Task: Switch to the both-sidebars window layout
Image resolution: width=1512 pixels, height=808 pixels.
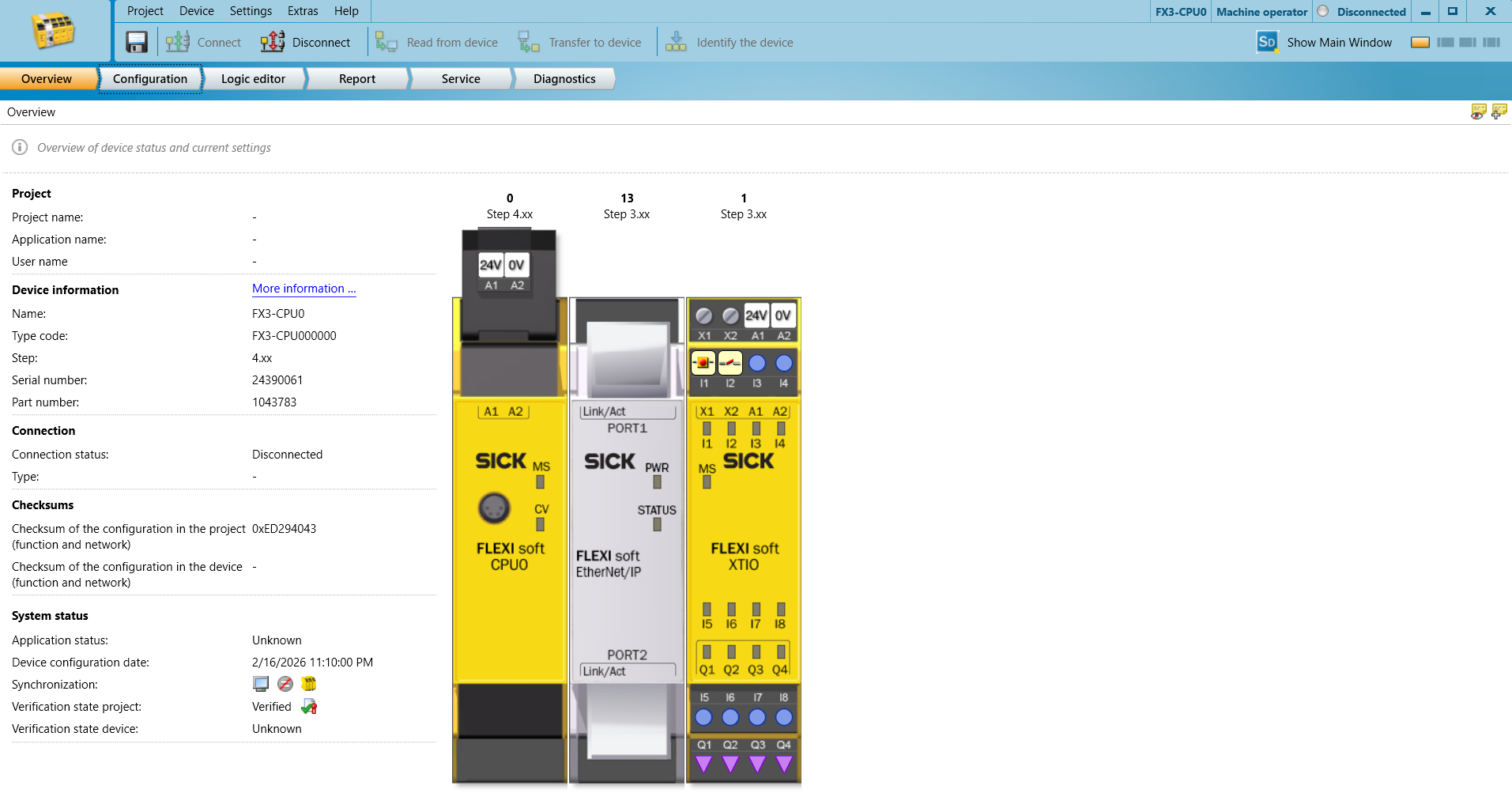Action: pyautogui.click(x=1491, y=43)
